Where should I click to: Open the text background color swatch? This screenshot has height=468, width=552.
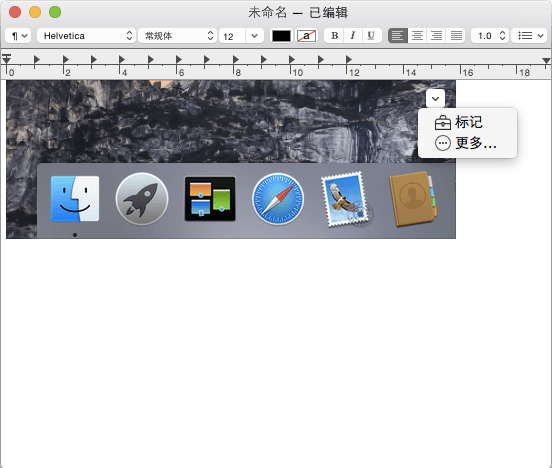tap(307, 36)
